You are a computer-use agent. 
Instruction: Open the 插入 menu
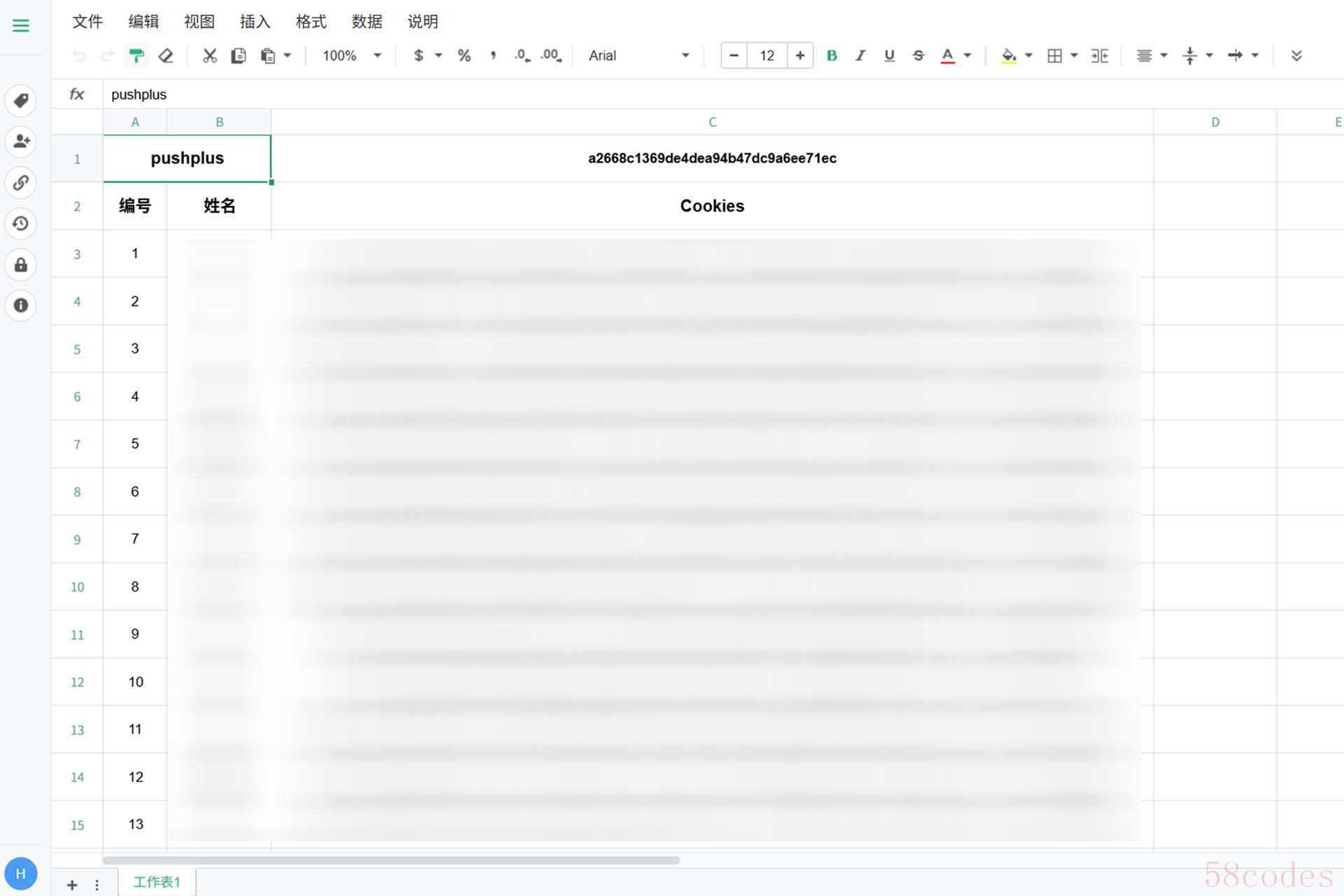click(255, 22)
